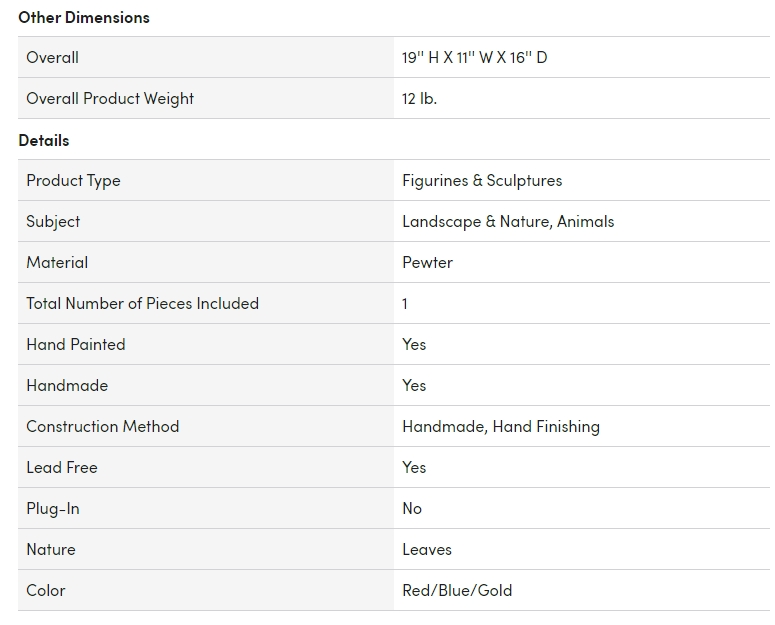This screenshot has width=775, height=625.
Task: Click the Total Number of Pieces Included label
Action: click(x=142, y=303)
